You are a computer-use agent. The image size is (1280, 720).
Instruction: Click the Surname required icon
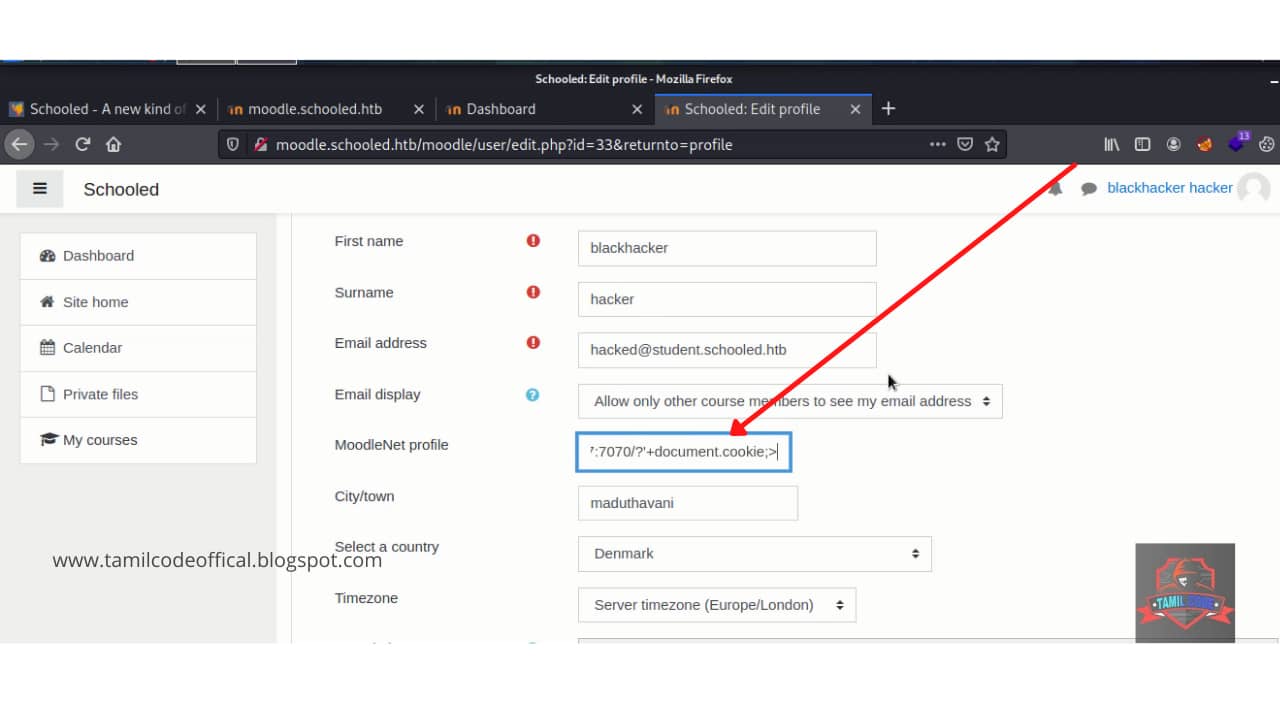point(533,292)
